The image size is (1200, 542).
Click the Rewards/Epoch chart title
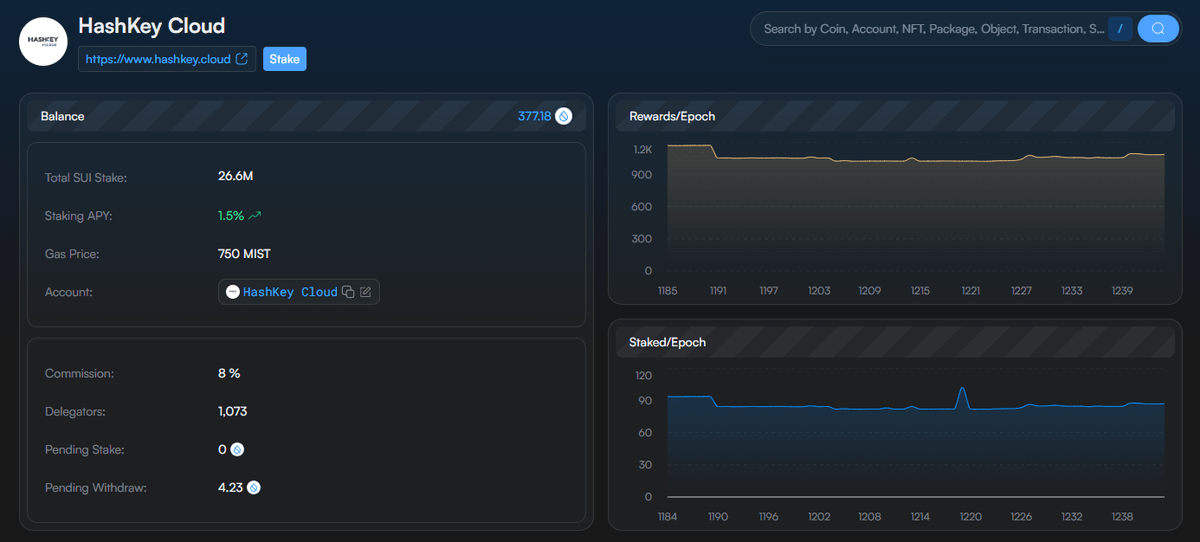pyautogui.click(x=672, y=116)
